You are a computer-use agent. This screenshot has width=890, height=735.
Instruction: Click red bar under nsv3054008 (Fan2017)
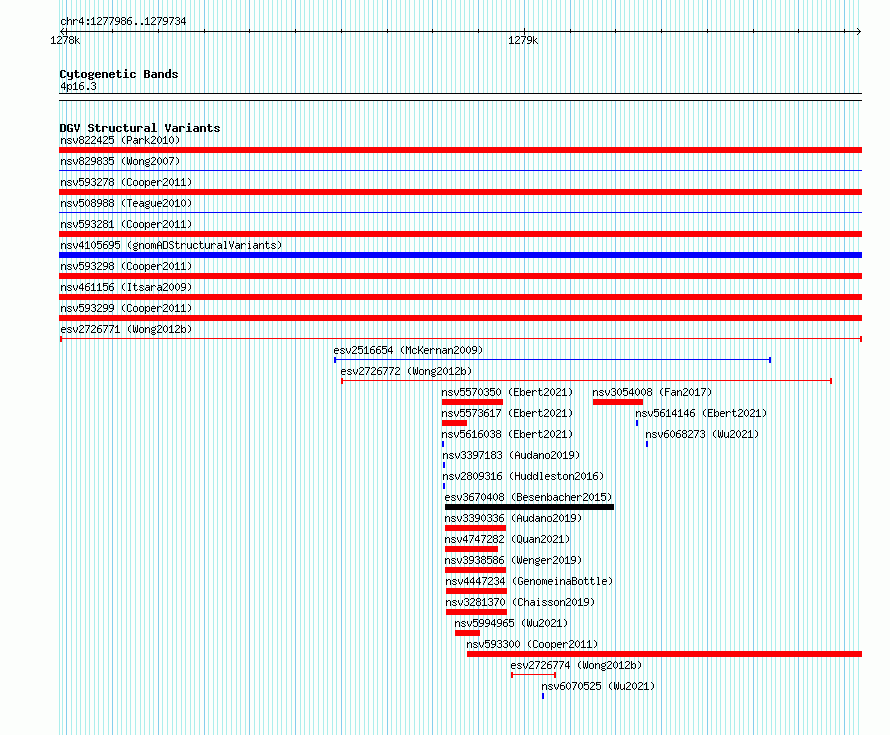618,402
